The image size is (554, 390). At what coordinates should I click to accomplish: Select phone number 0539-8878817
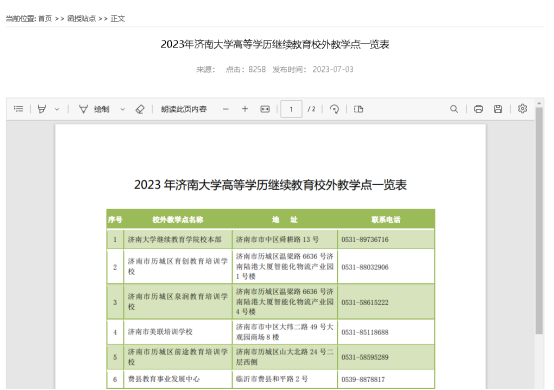[x=363, y=379]
